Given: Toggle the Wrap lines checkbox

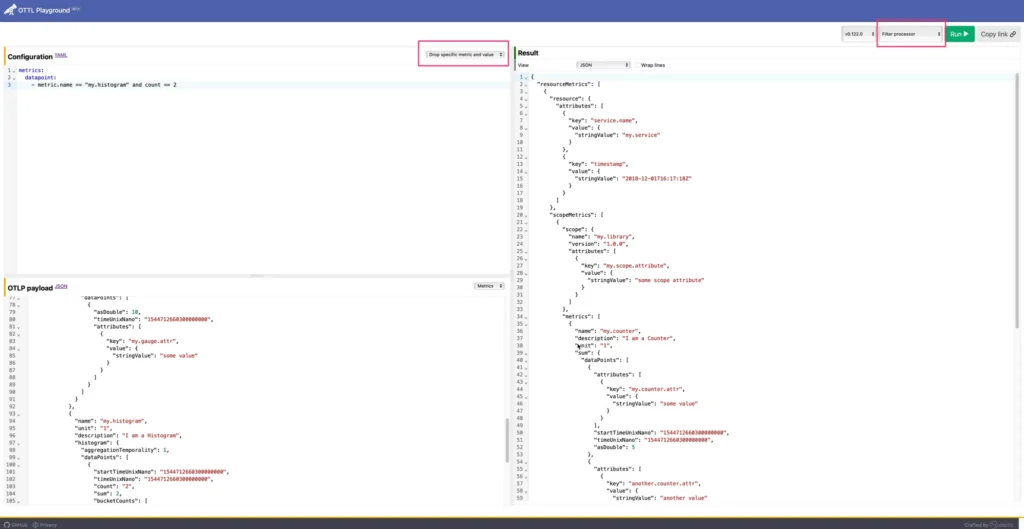Looking at the screenshot, I should pyautogui.click(x=638, y=65).
